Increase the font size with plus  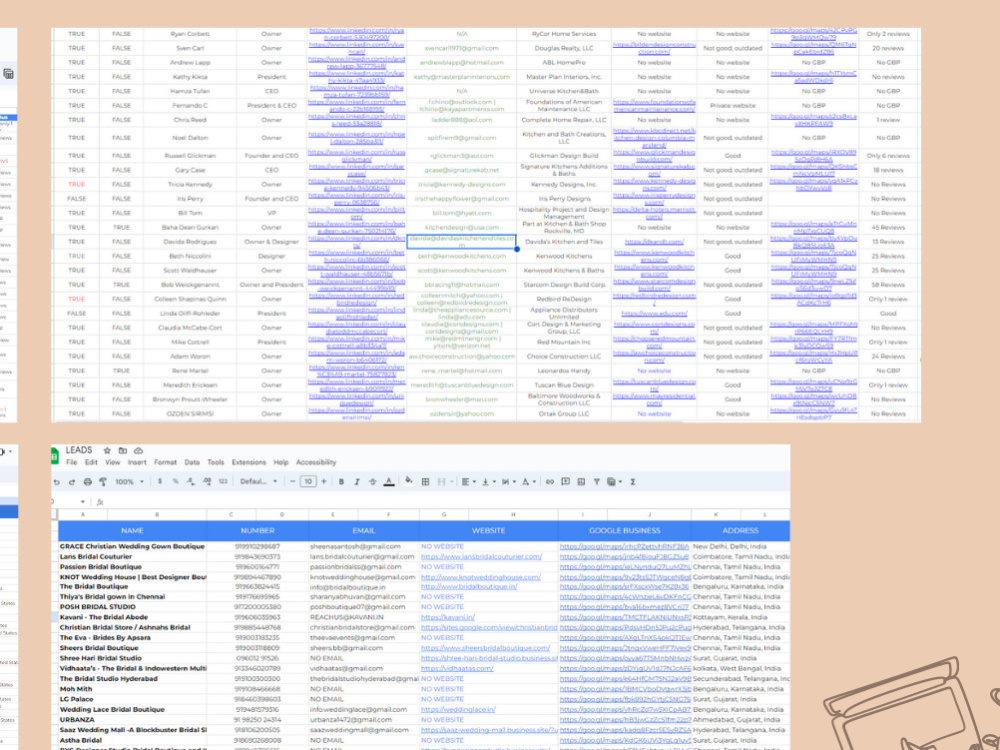(324, 482)
